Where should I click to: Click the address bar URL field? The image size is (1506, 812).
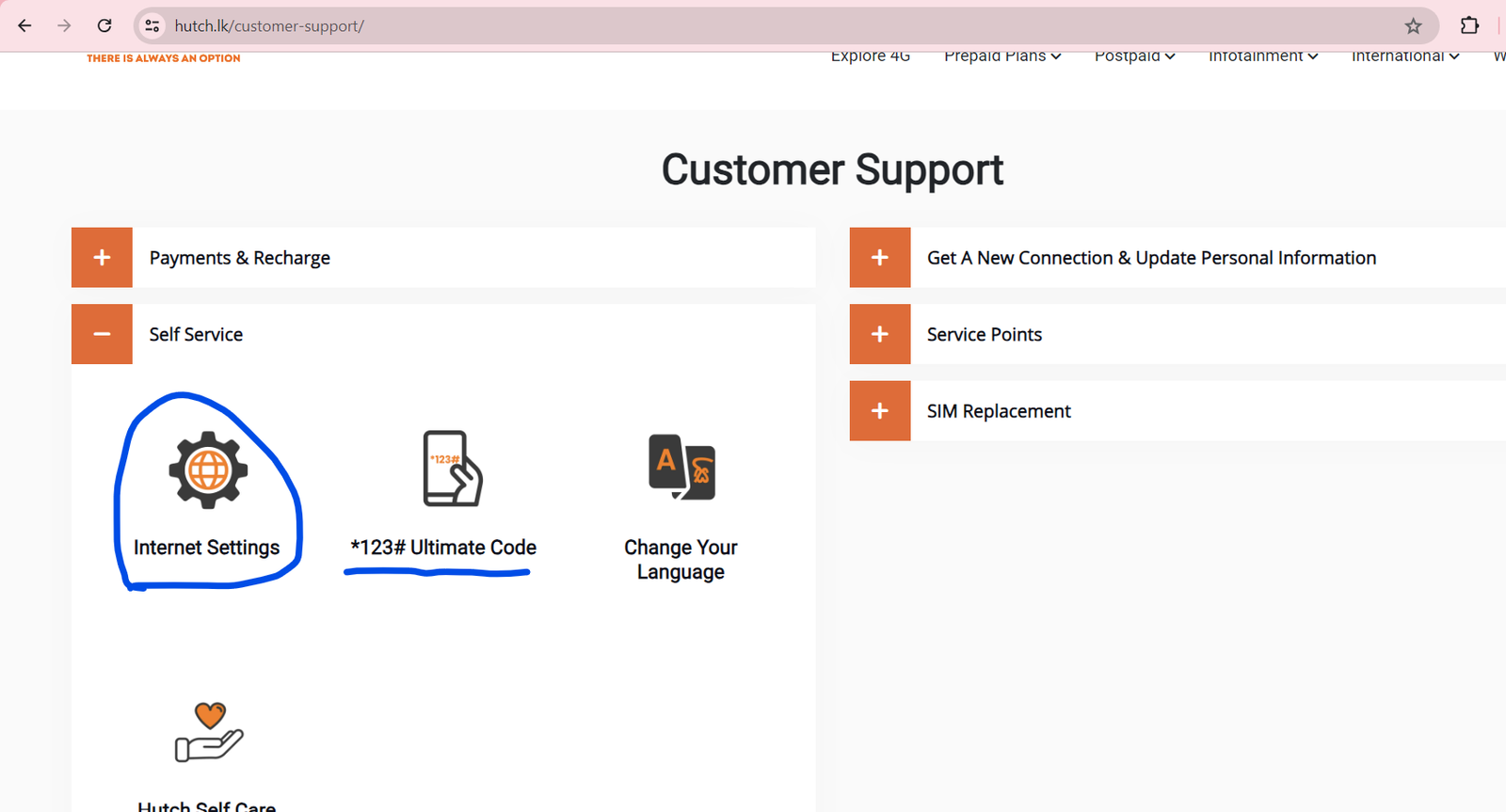tap(786, 25)
